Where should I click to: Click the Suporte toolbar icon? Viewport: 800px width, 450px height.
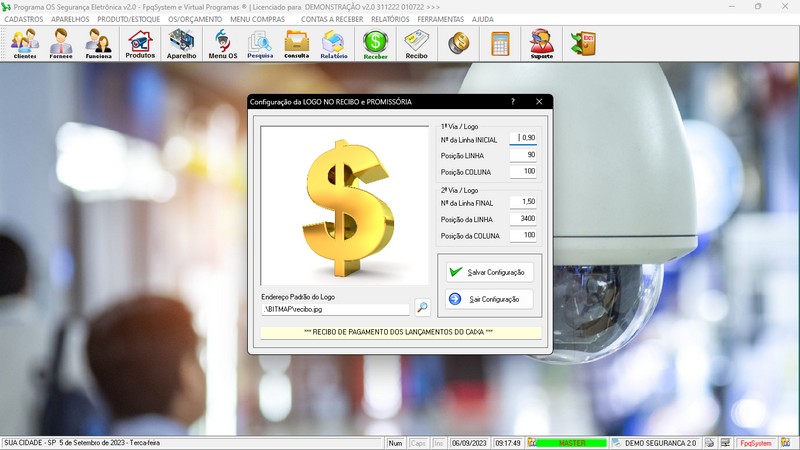tap(541, 44)
